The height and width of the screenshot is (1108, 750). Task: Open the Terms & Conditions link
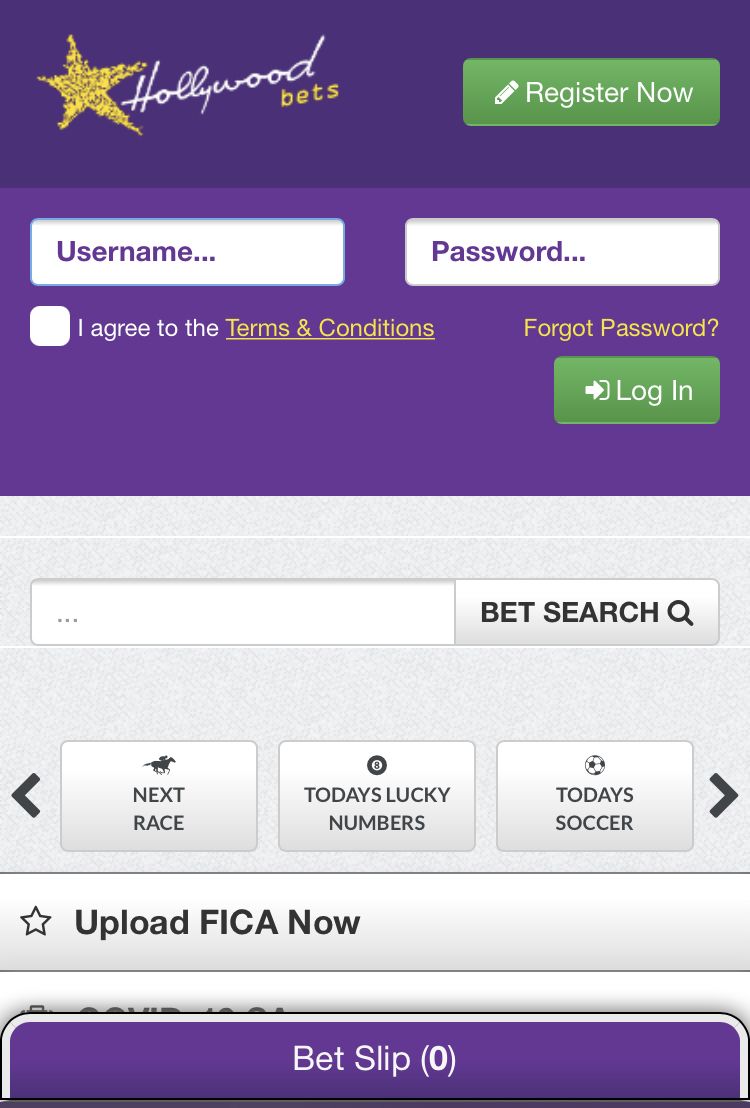tap(330, 328)
